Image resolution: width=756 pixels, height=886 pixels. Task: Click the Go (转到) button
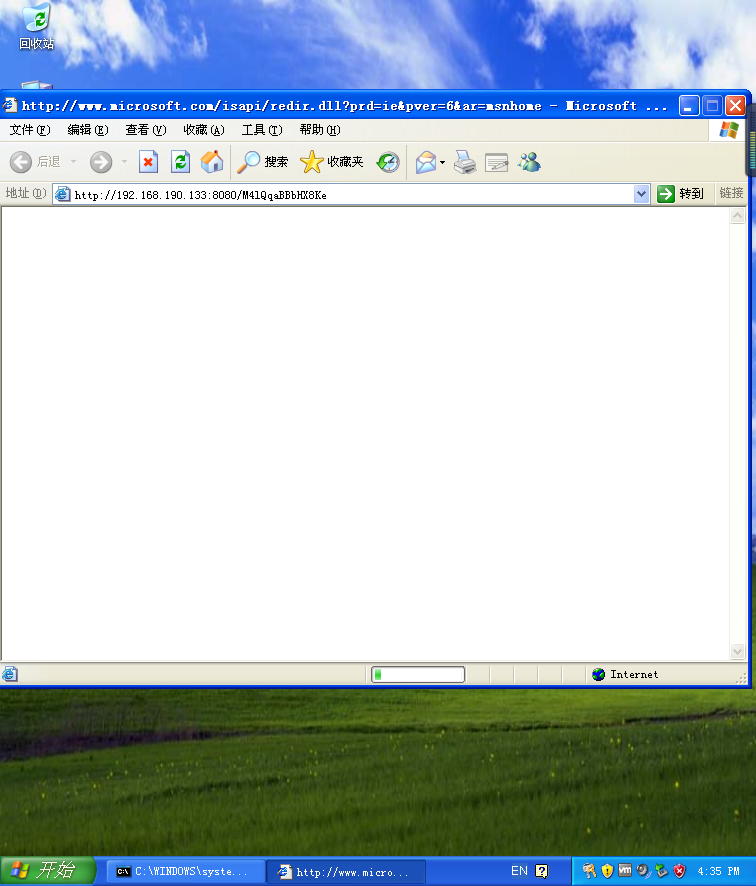point(681,194)
